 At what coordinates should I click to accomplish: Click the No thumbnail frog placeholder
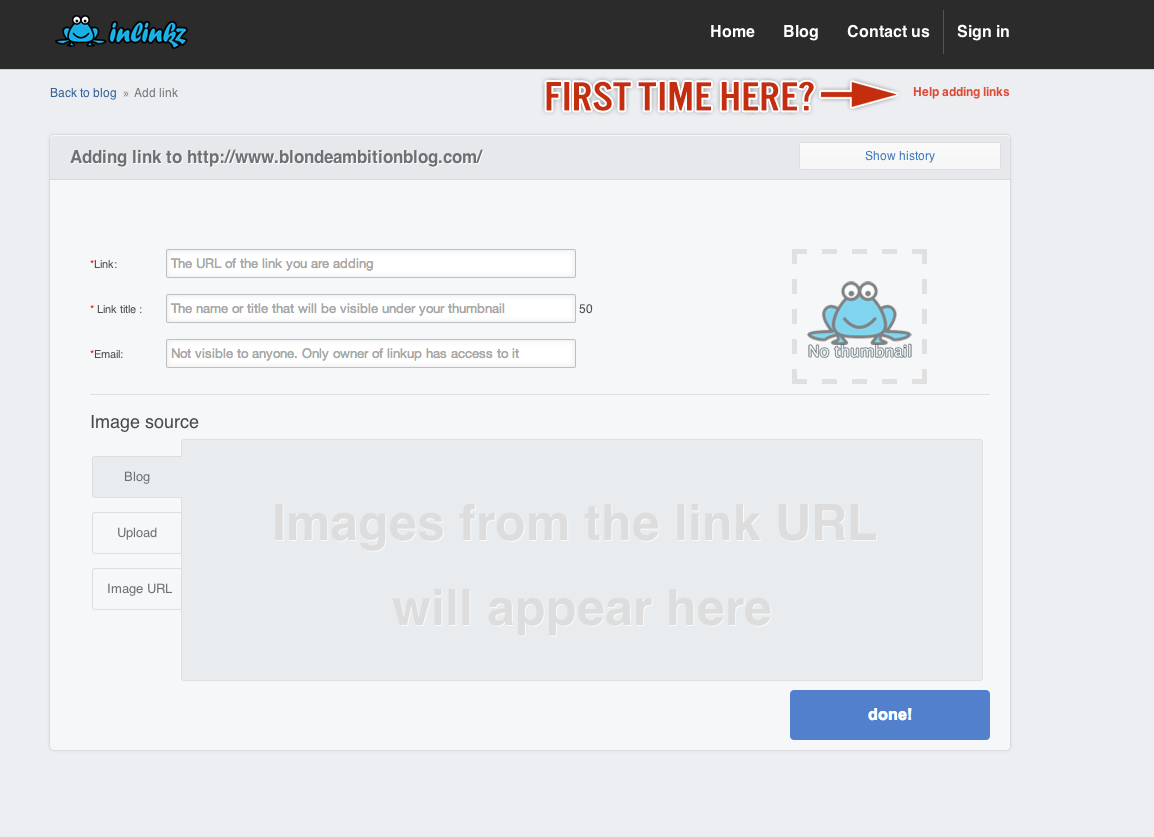point(859,317)
